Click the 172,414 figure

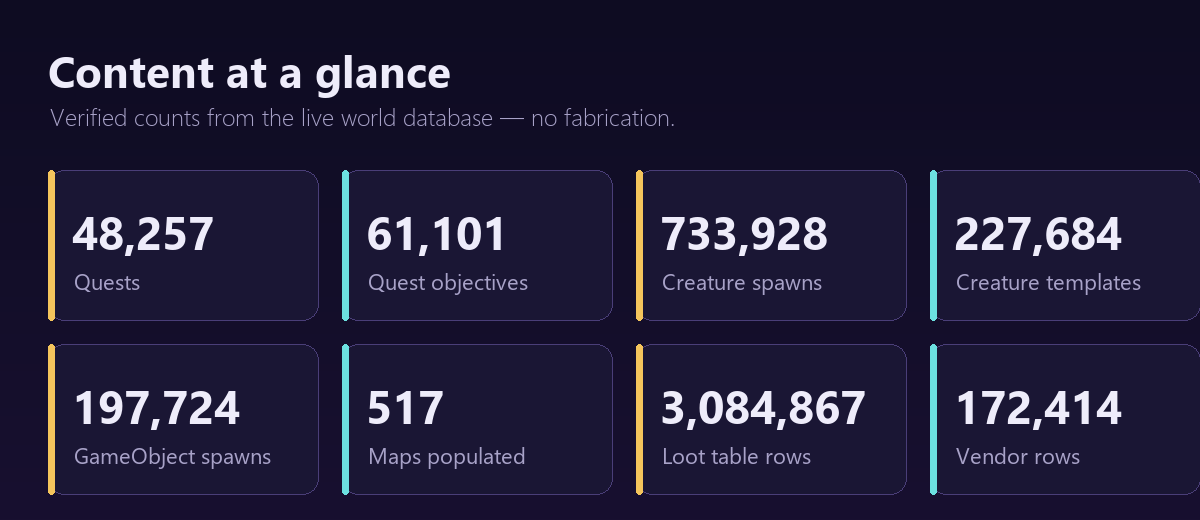(1039, 409)
